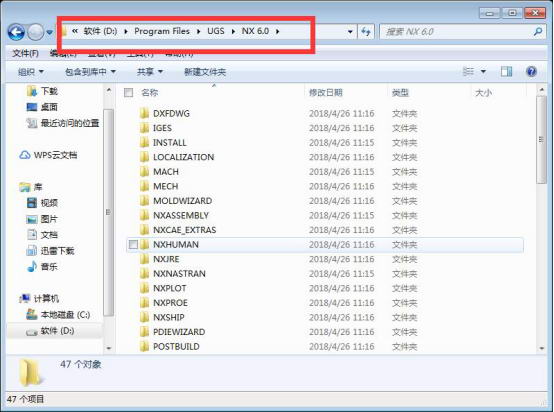The height and width of the screenshot is (412, 554).
Task: Select the NXNASTRAN folder name
Action: click(179, 273)
